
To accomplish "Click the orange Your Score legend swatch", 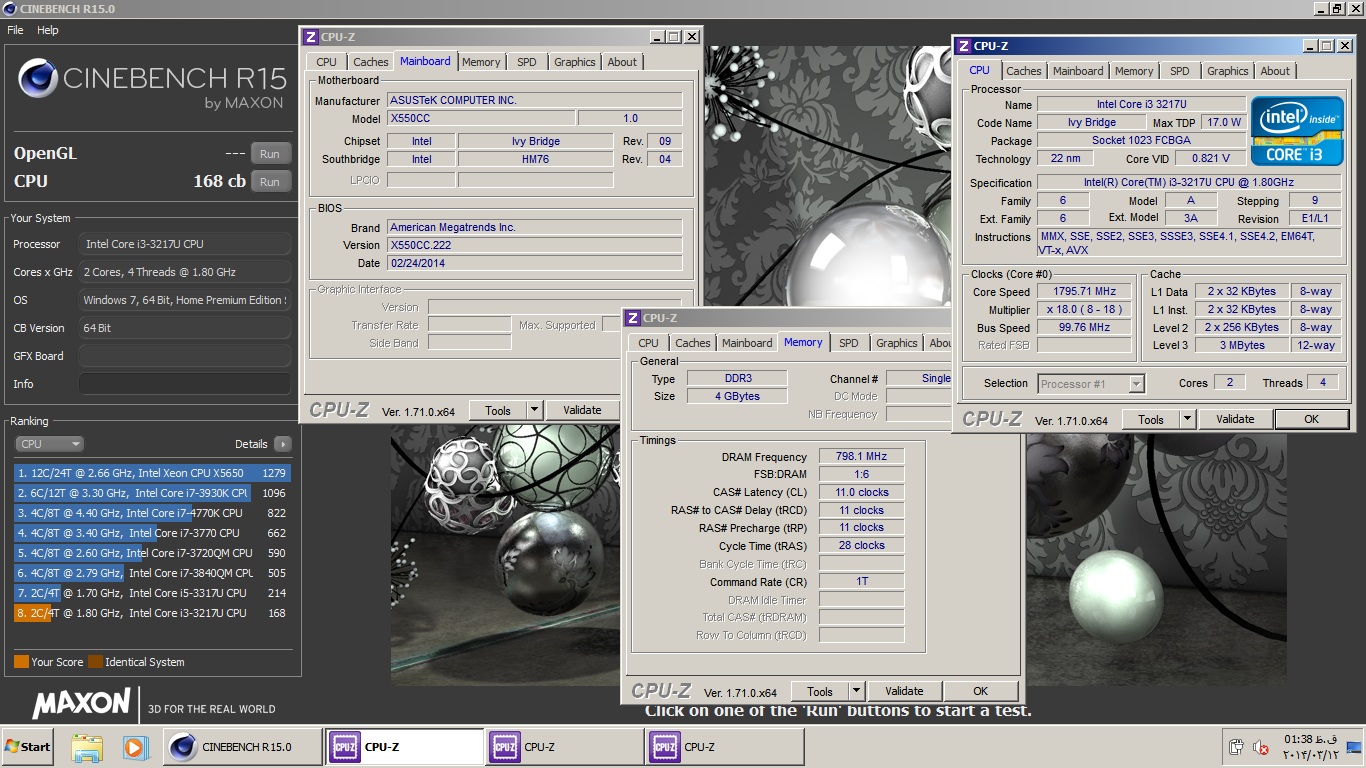I will pos(21,662).
